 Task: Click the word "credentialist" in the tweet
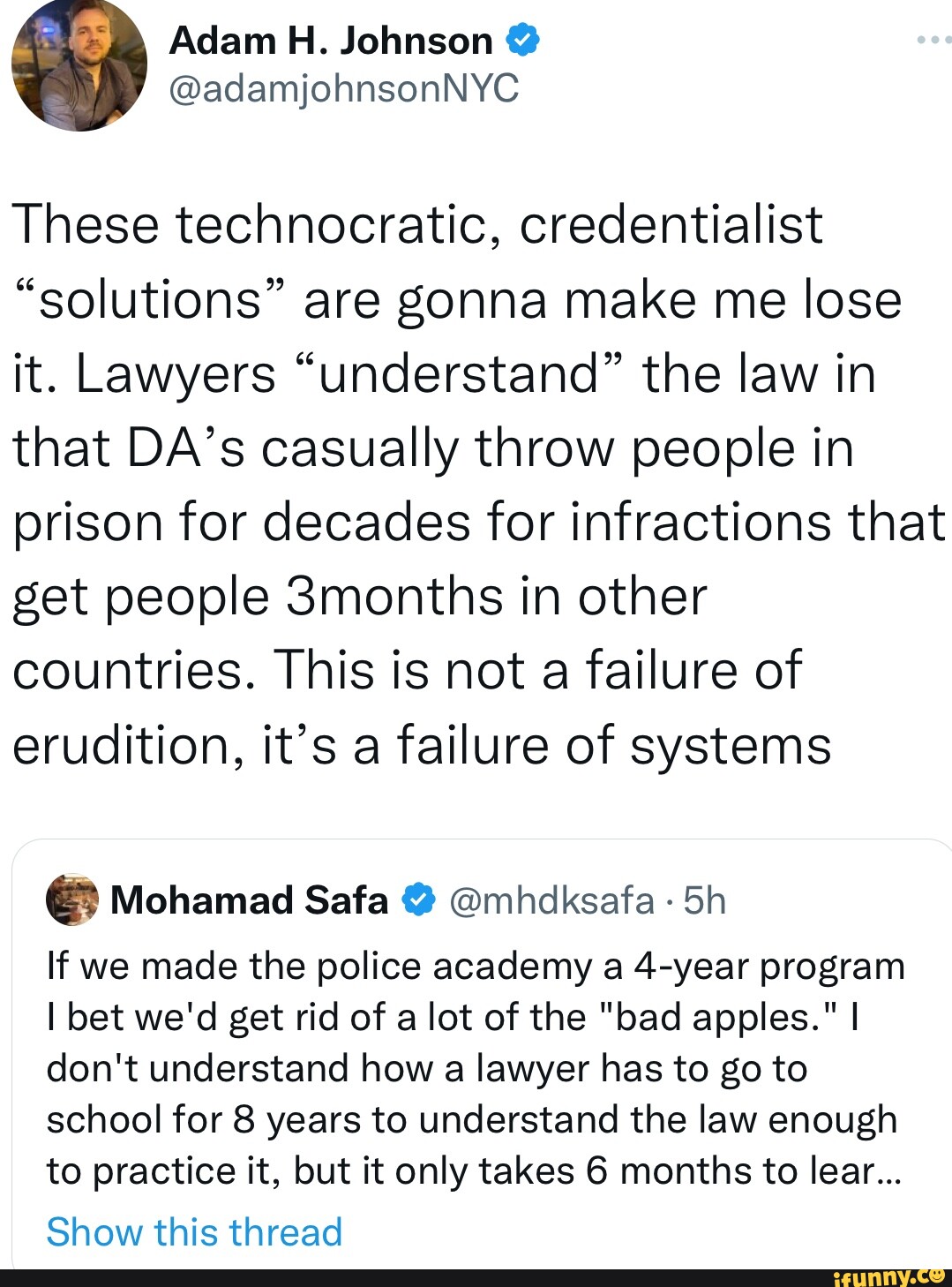pos(671,224)
